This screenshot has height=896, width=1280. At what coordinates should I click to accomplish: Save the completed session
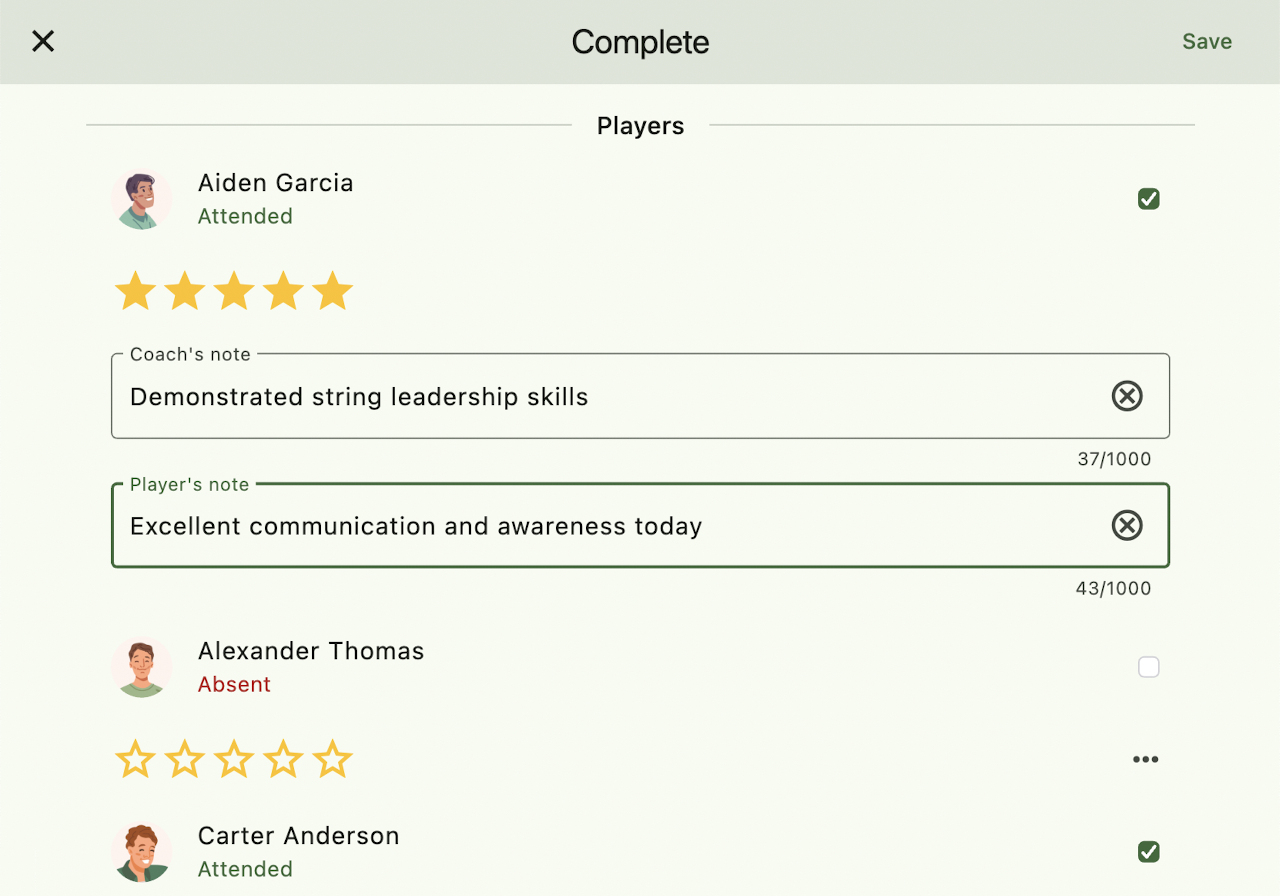pos(1206,41)
